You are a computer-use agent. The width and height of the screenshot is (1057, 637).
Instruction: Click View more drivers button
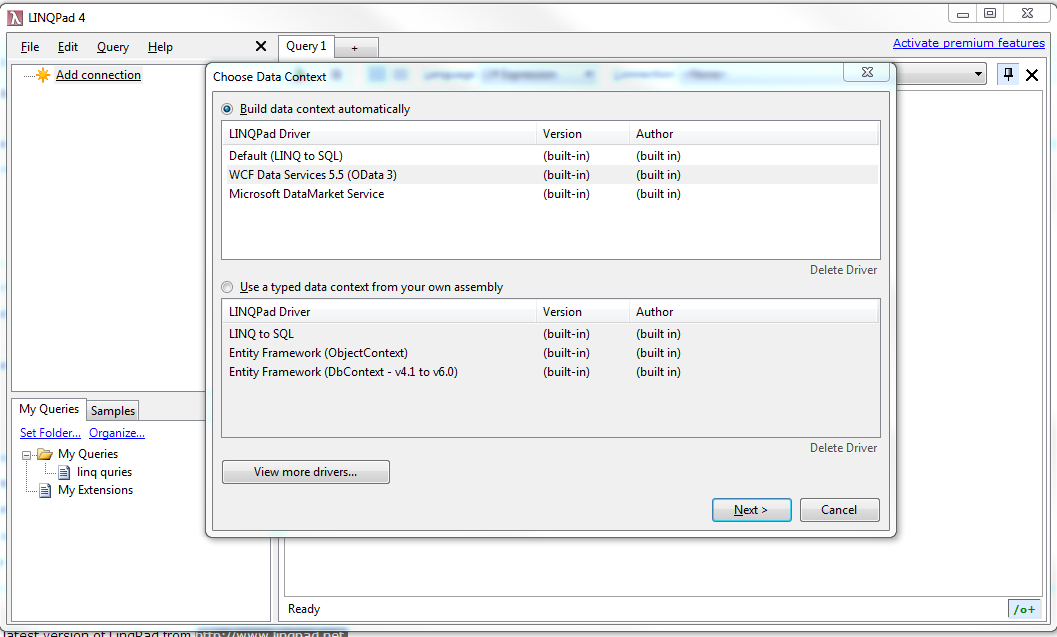coord(305,472)
